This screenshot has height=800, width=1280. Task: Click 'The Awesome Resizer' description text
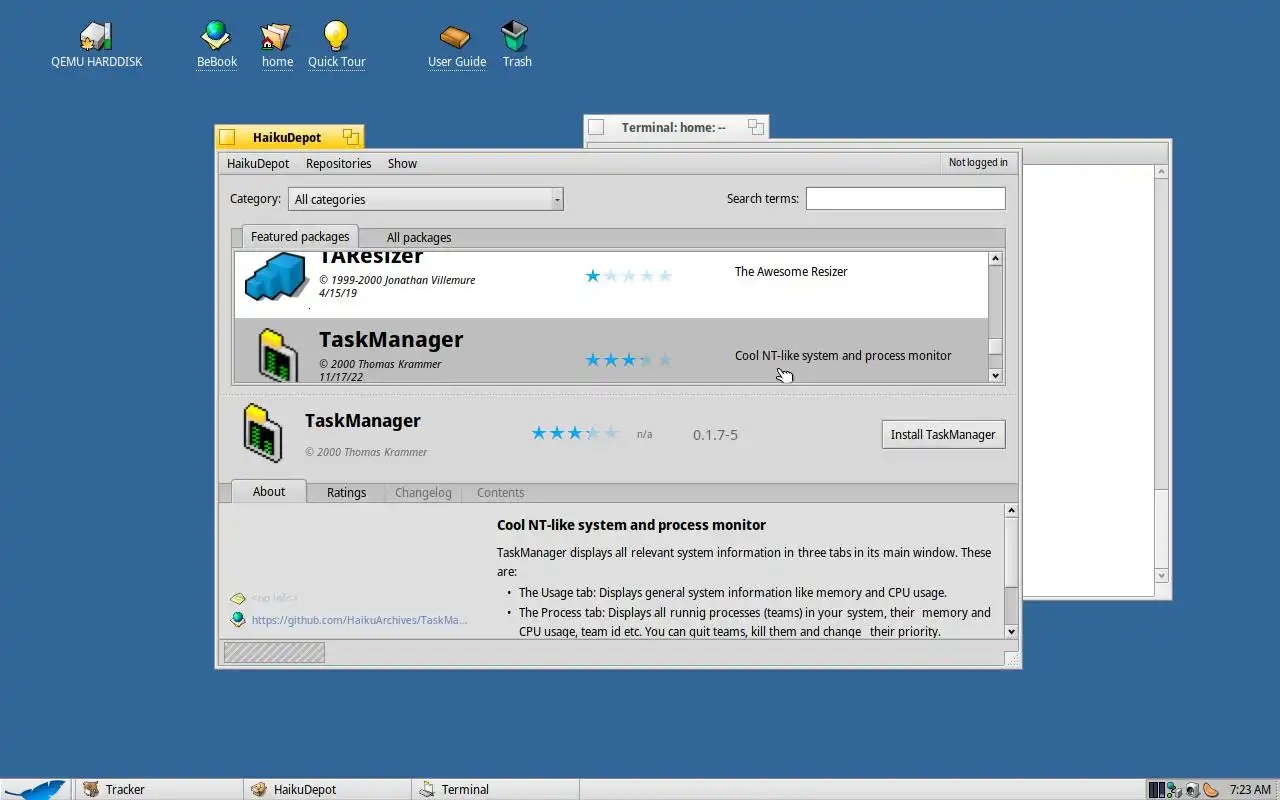click(791, 271)
